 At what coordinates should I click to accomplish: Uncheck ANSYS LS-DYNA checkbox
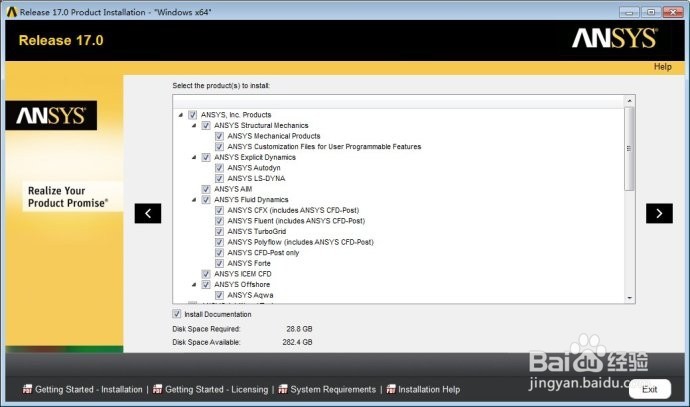219,178
